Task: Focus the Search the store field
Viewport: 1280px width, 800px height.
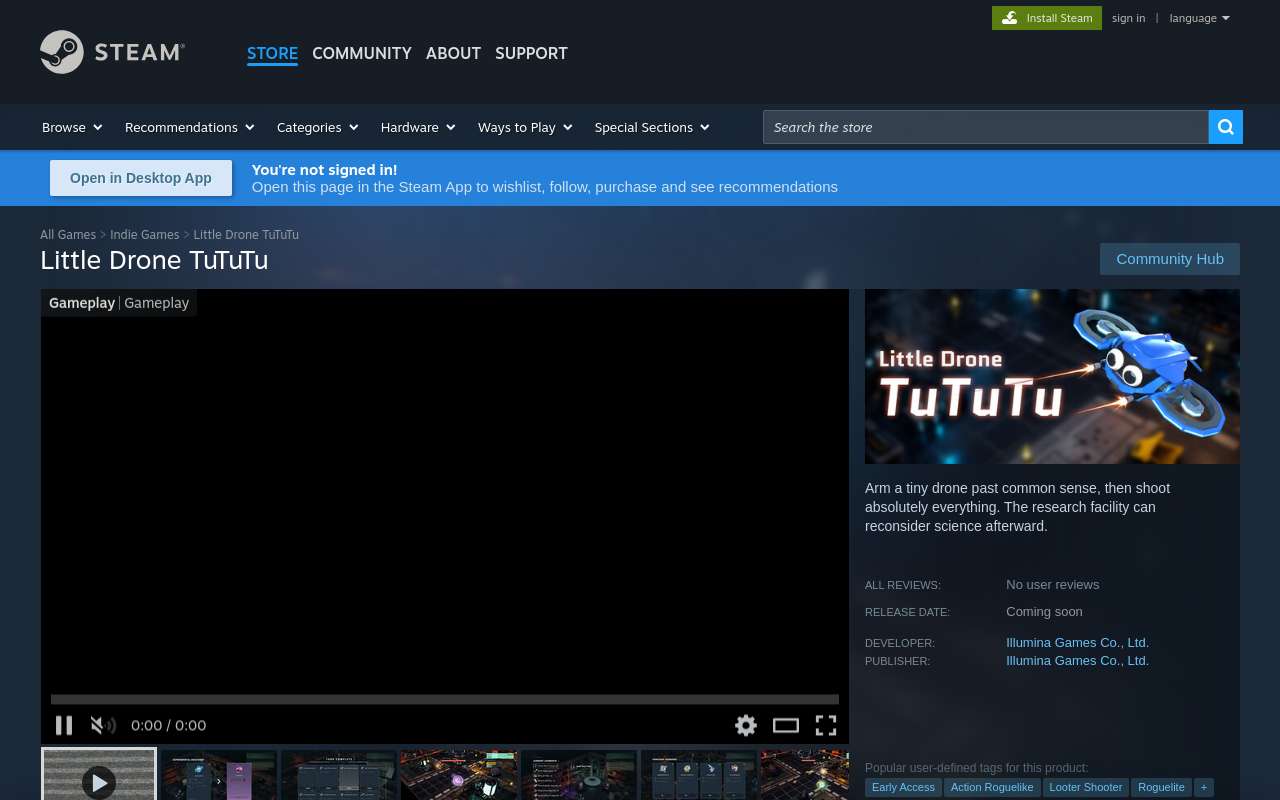Action: tap(986, 127)
